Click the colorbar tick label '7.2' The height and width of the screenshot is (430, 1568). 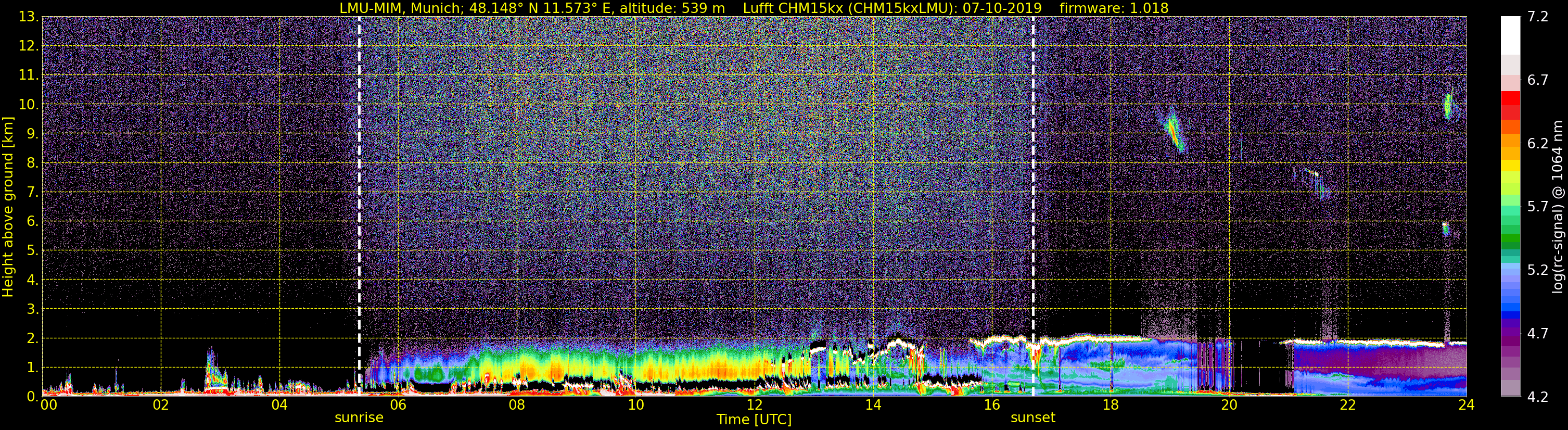pos(1538,17)
